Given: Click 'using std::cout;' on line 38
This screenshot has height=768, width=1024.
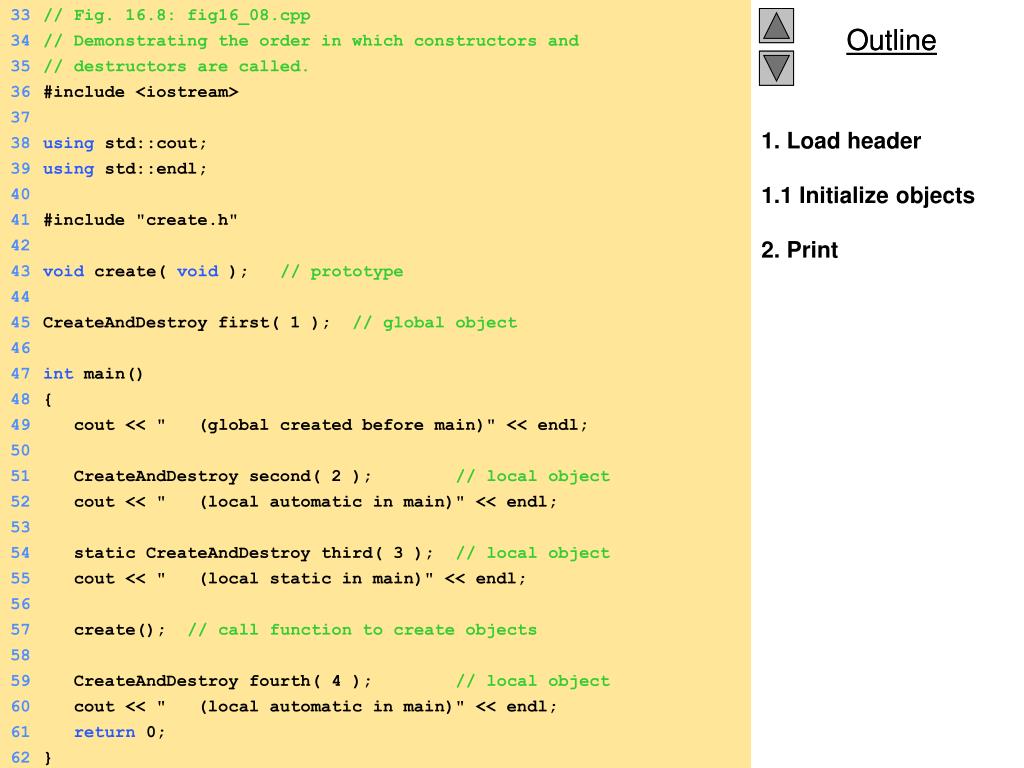Looking at the screenshot, I should coord(125,143).
